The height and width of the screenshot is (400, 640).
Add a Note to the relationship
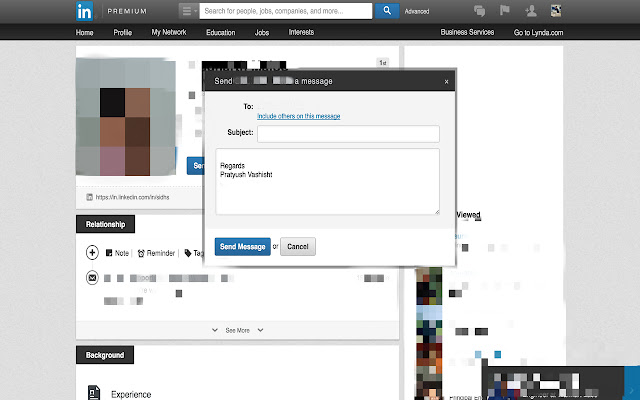point(118,253)
